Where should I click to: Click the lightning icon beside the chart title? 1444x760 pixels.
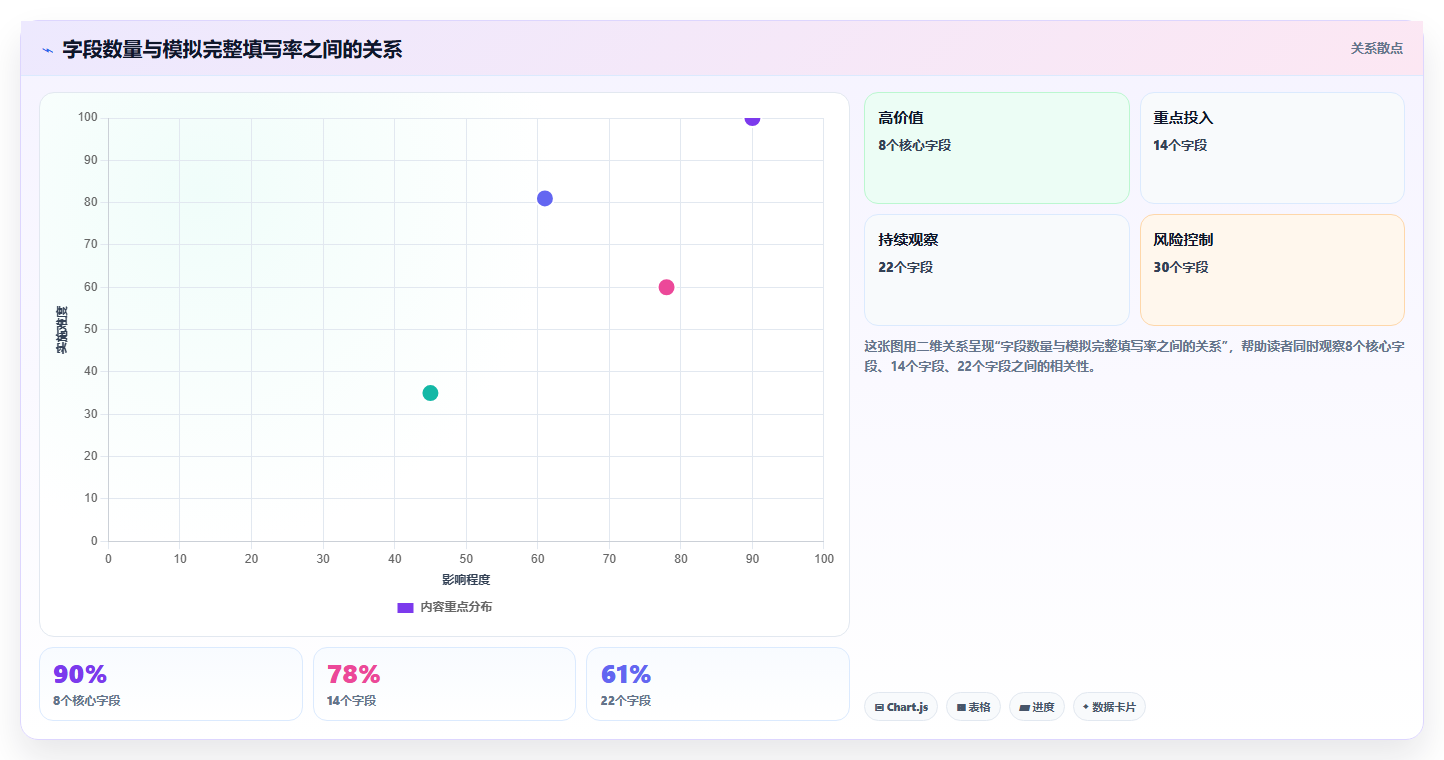47,50
